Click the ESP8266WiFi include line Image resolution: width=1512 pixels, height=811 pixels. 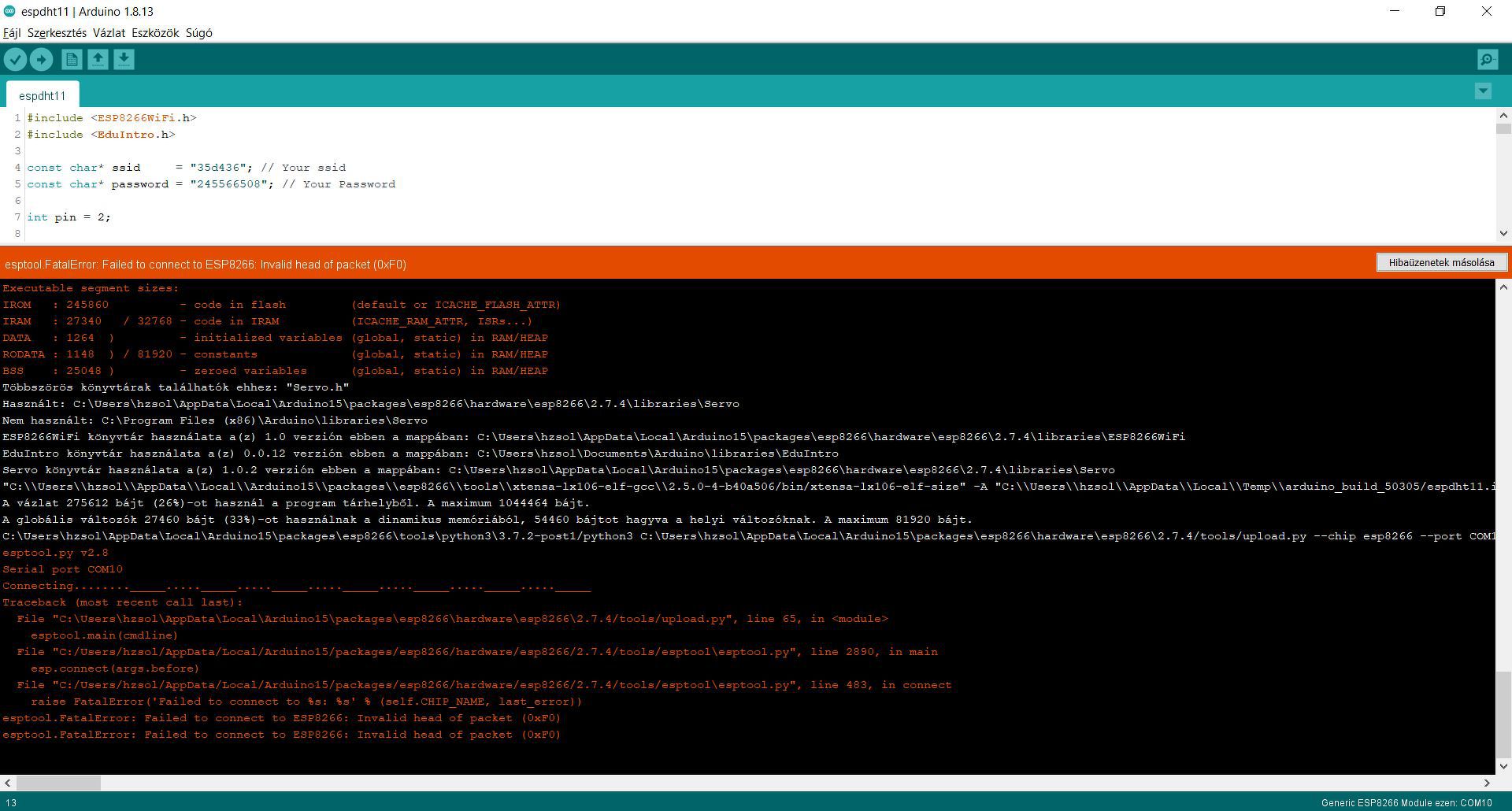coord(112,118)
